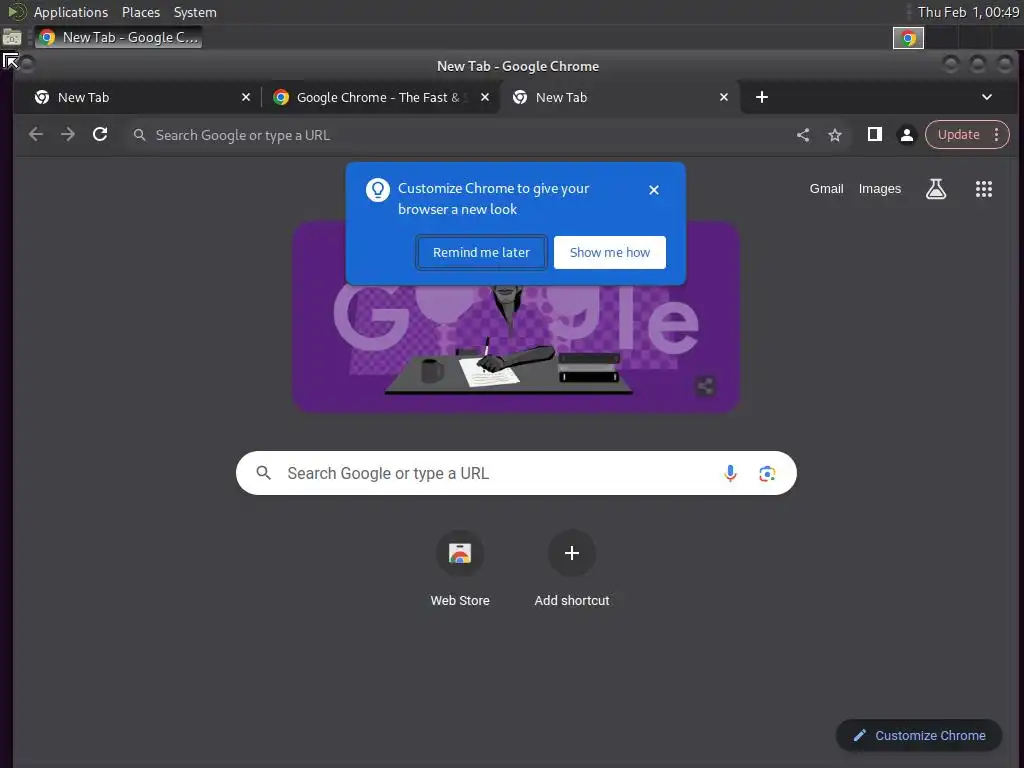
Task: Click the date and time clock
Action: pos(968,12)
